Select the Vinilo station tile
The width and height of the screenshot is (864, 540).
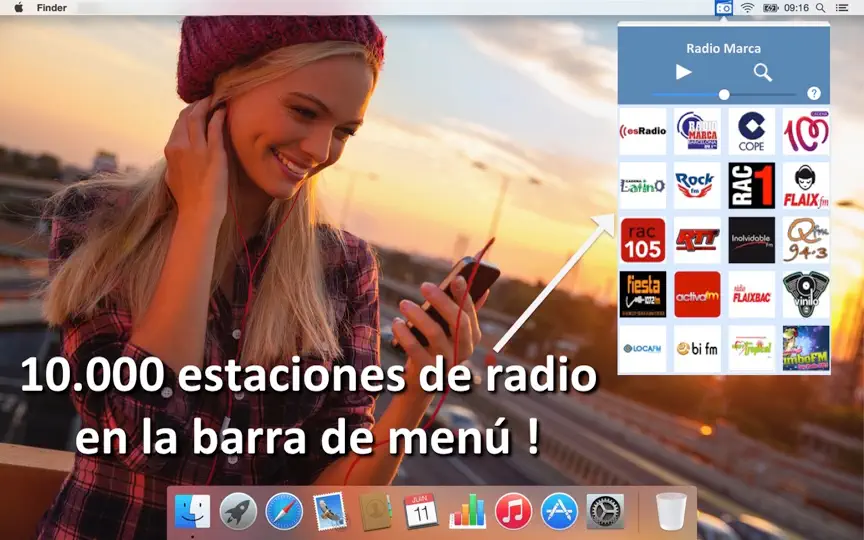pos(806,294)
